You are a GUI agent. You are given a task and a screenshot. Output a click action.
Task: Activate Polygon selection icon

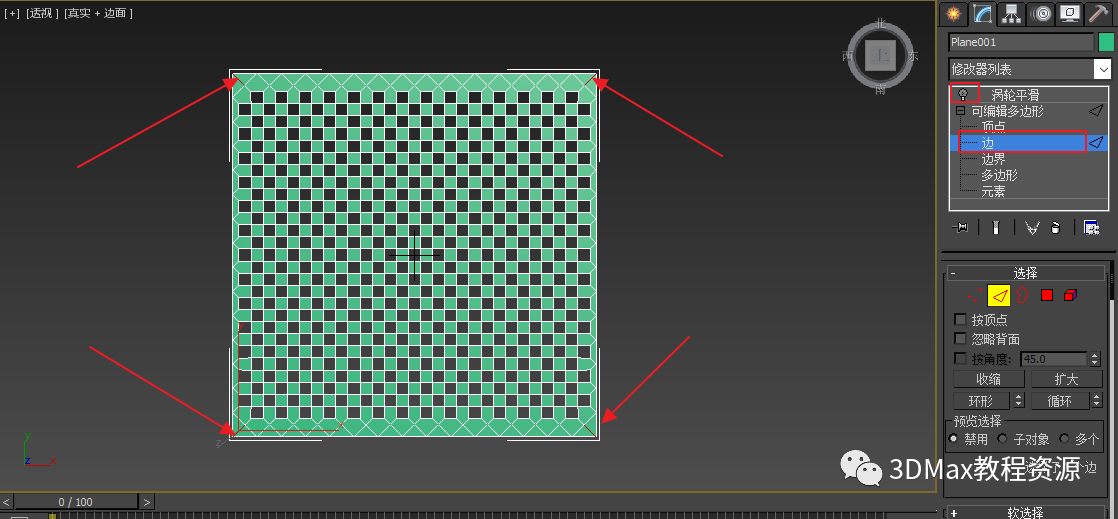pyautogui.click(x=1047, y=295)
